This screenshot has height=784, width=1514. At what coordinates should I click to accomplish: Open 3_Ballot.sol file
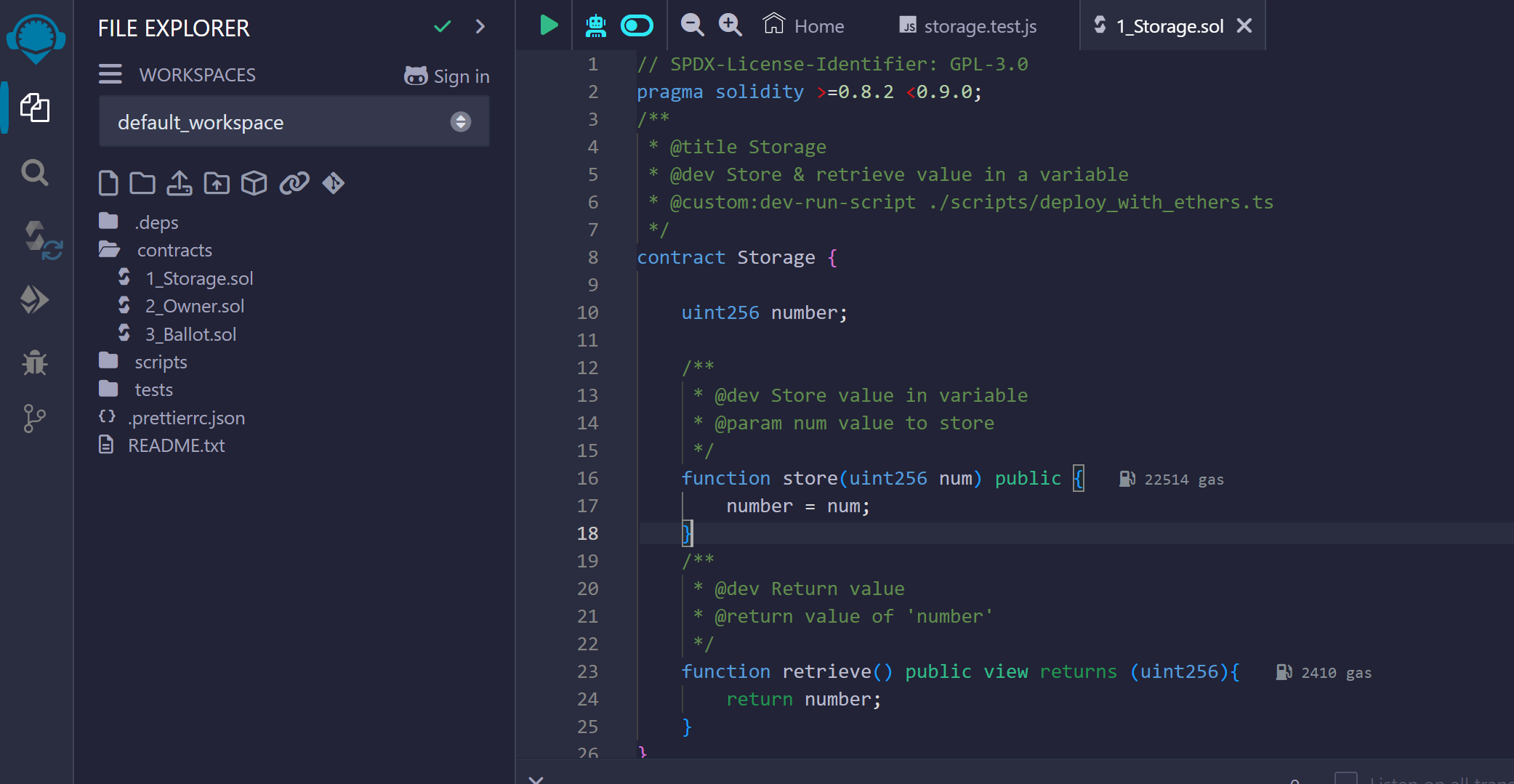point(177,334)
